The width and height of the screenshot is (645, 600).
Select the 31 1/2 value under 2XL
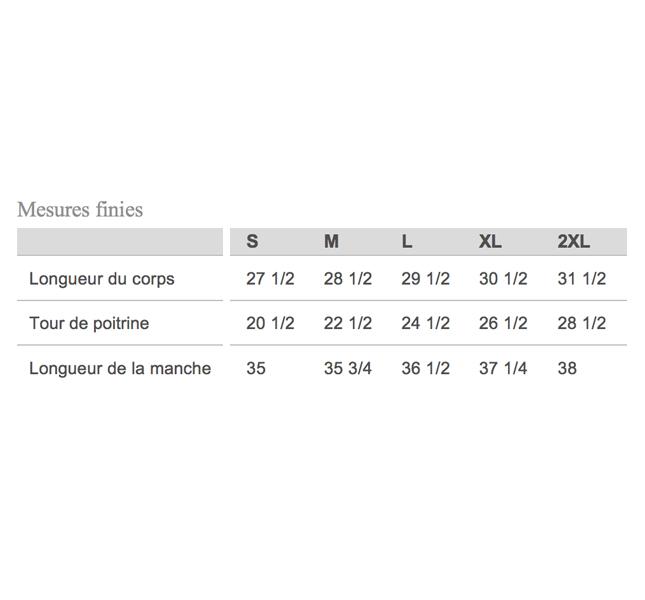coord(581,279)
